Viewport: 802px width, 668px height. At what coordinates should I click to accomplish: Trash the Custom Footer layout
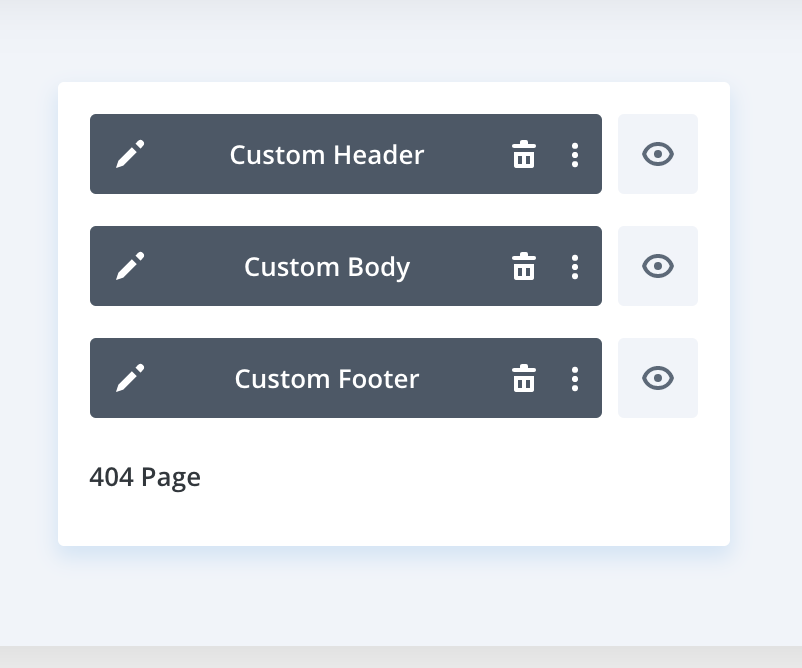(524, 378)
